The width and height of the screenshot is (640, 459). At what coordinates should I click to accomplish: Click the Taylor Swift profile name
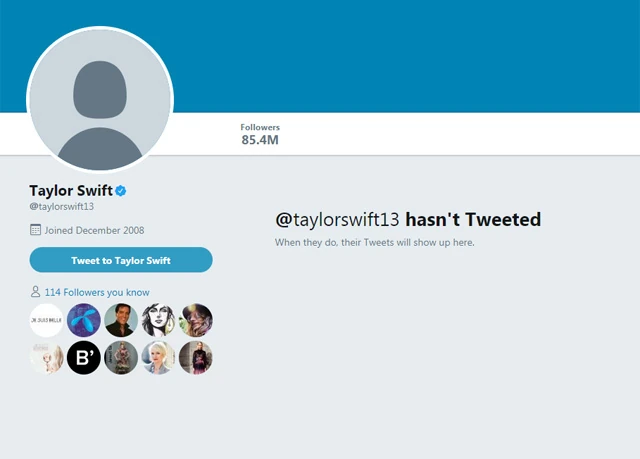pyautogui.click(x=70, y=190)
